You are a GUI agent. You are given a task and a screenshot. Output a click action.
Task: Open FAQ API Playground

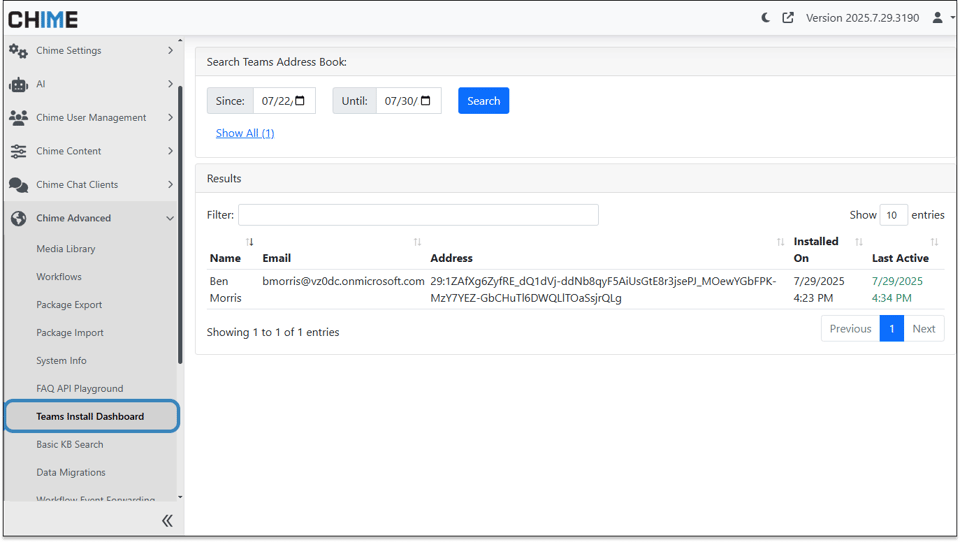(80, 388)
